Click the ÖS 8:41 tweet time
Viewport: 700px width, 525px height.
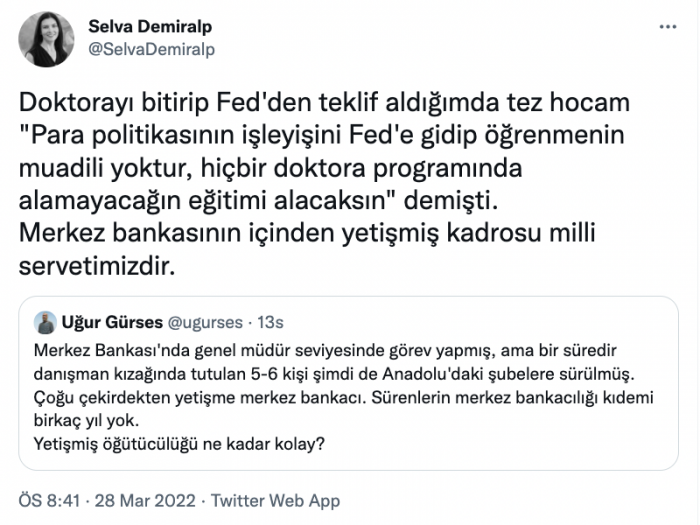[x=52, y=497]
